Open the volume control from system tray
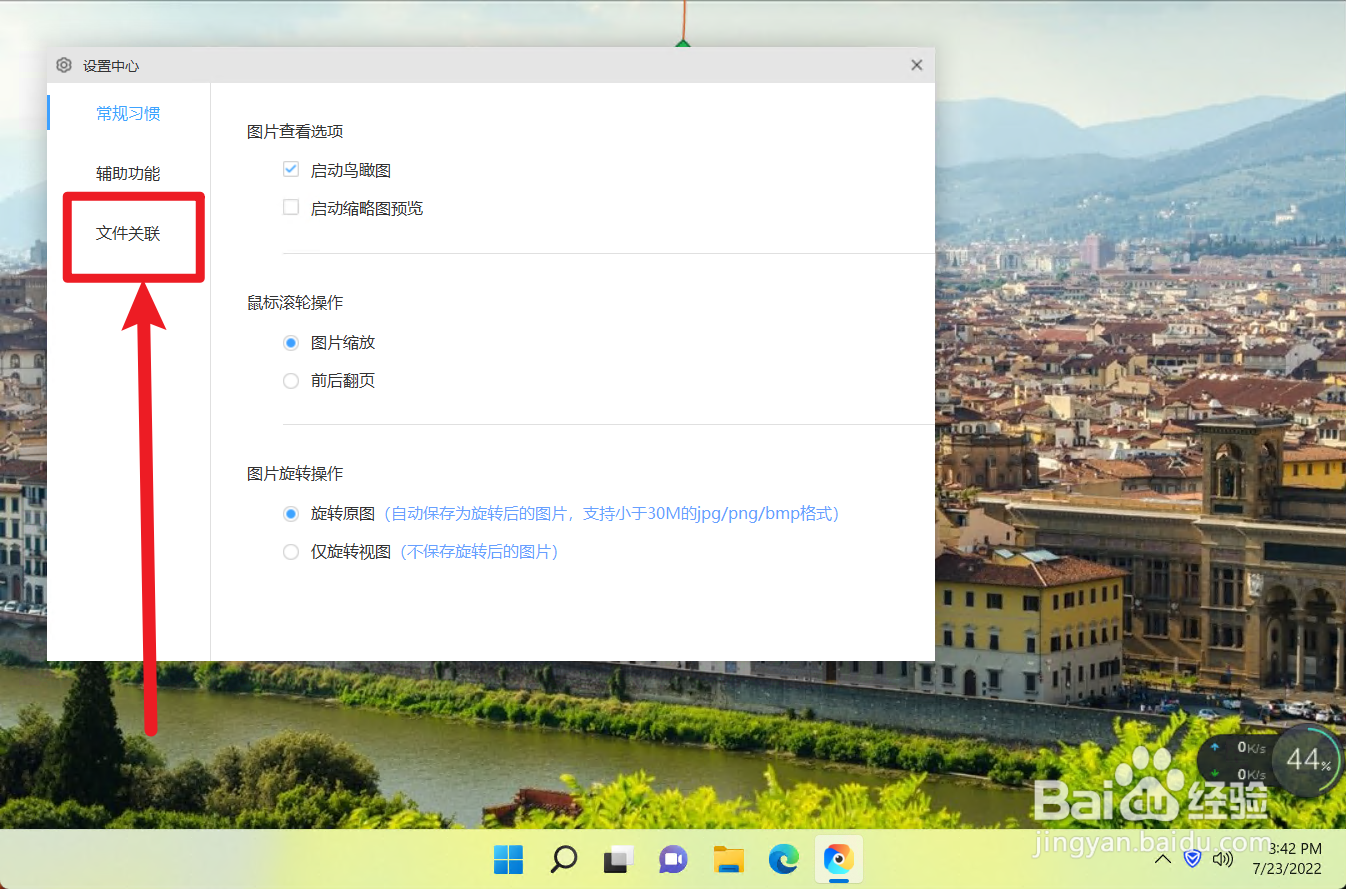This screenshot has height=889, width=1346. point(1222,858)
